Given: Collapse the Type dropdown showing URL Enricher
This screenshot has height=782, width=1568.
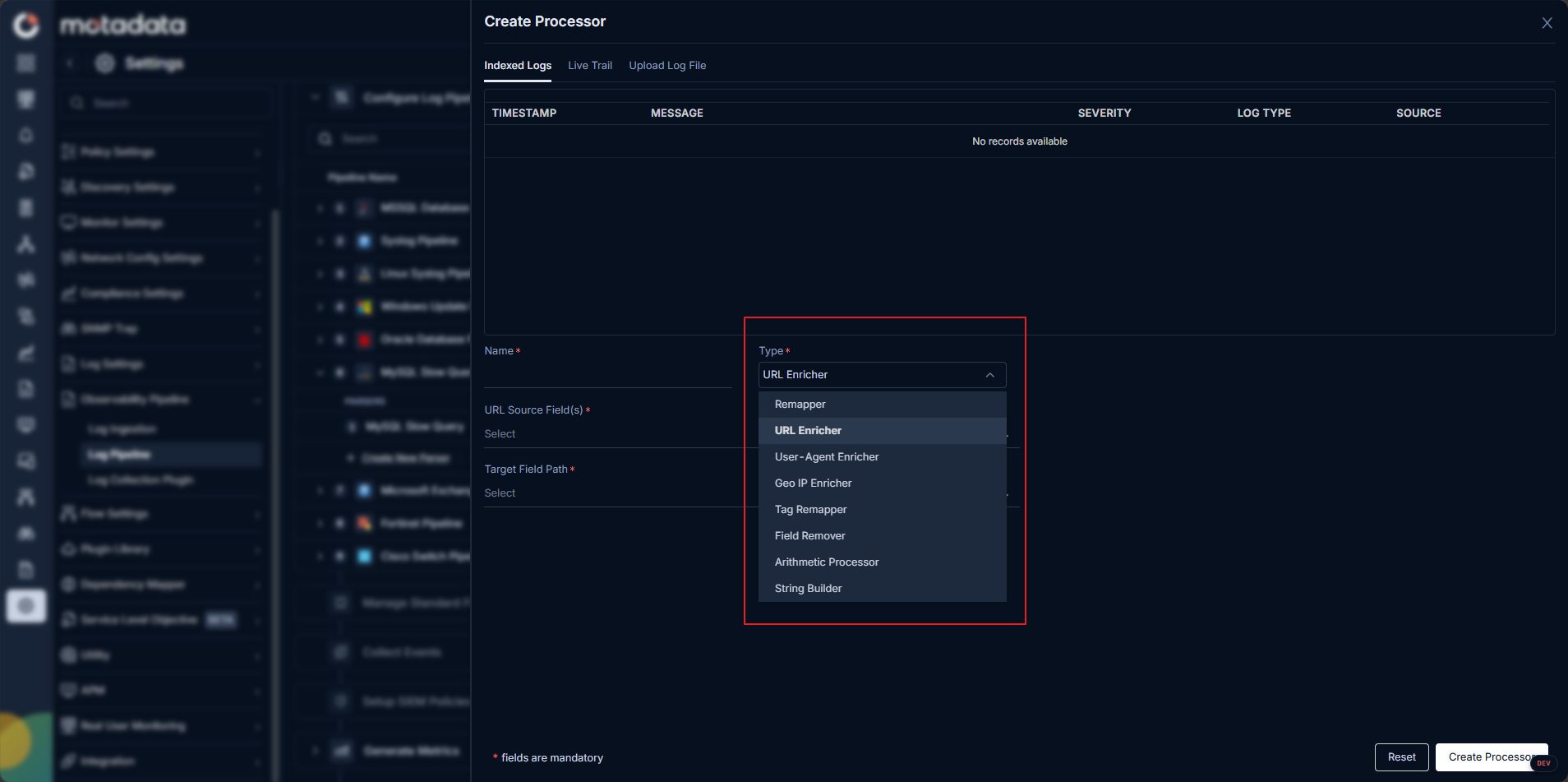Looking at the screenshot, I should 882,375.
